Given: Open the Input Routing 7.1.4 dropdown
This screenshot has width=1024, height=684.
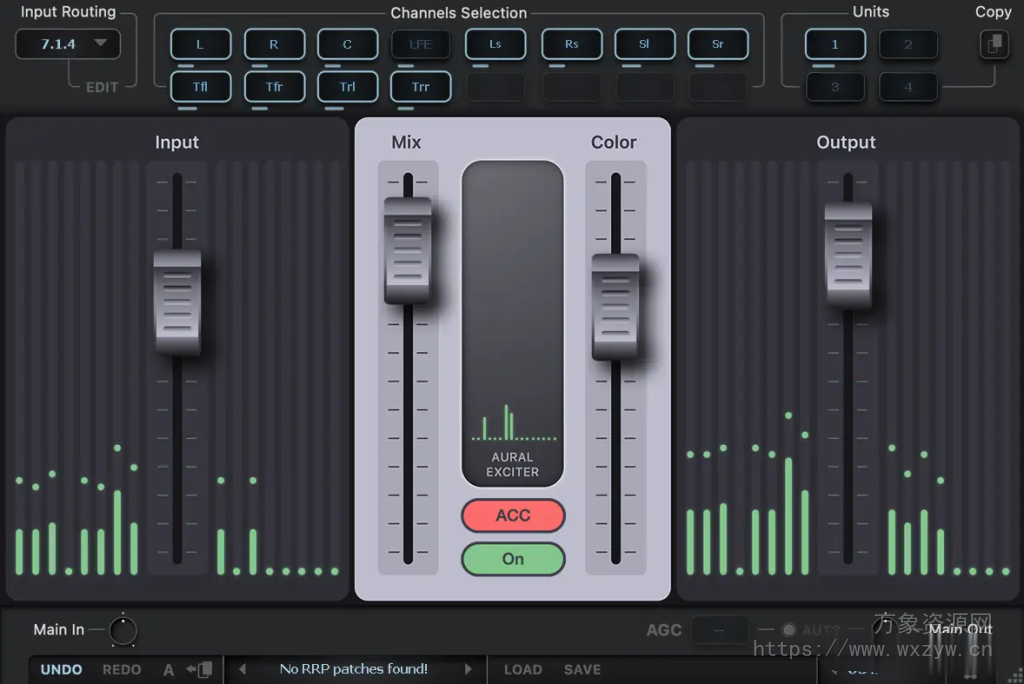Looking at the screenshot, I should coord(66,44).
